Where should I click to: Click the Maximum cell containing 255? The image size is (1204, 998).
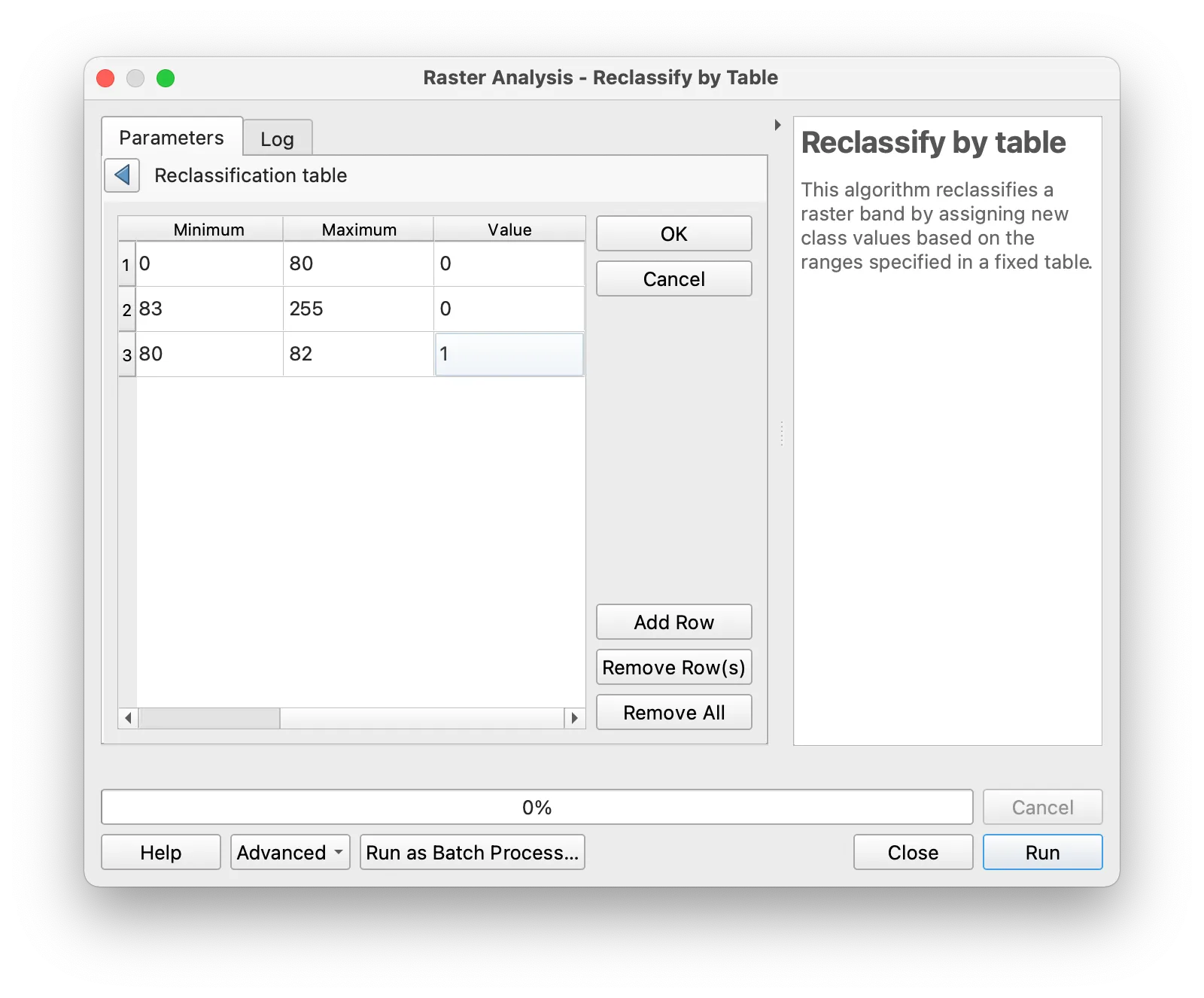click(358, 309)
